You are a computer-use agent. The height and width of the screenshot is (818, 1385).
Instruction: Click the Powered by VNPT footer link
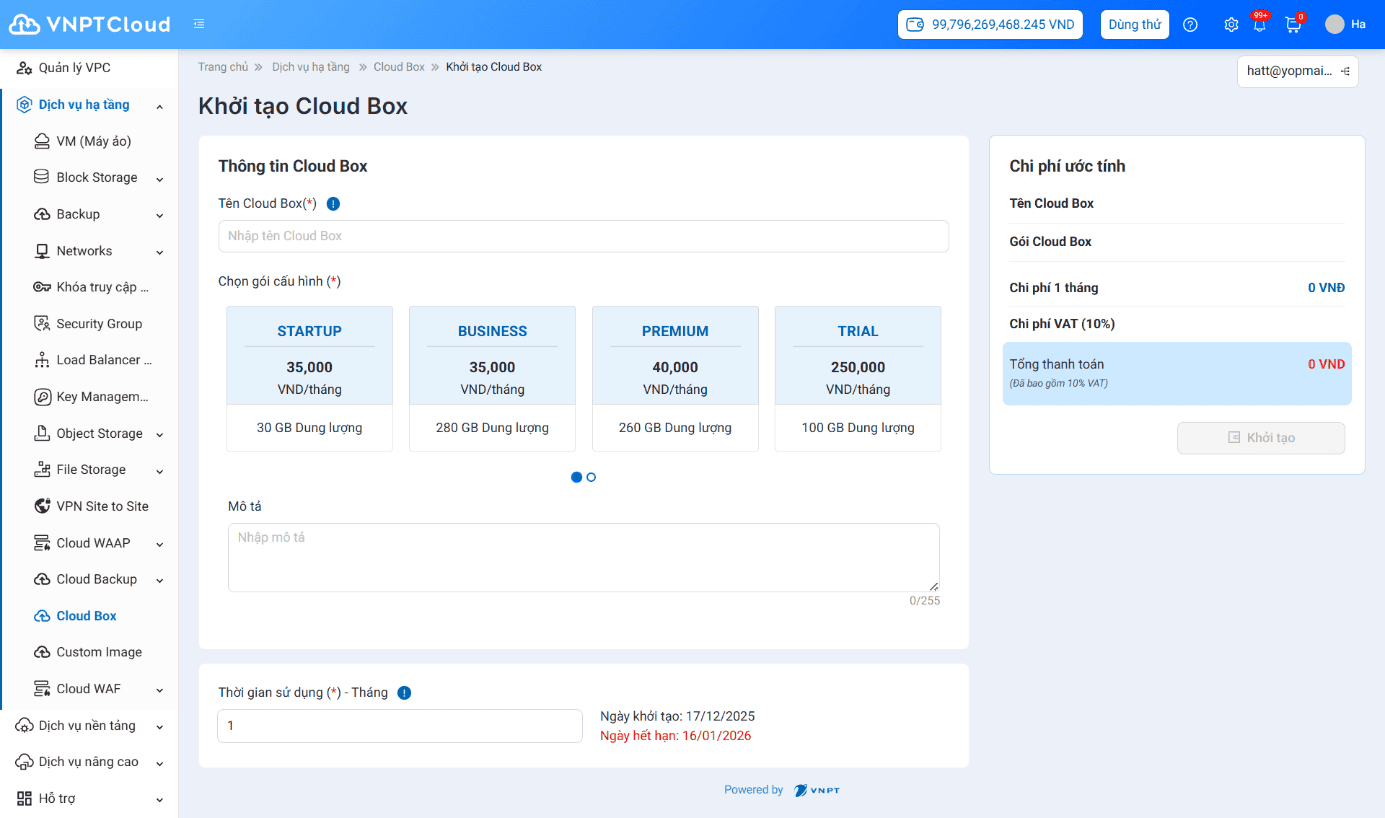point(782,790)
